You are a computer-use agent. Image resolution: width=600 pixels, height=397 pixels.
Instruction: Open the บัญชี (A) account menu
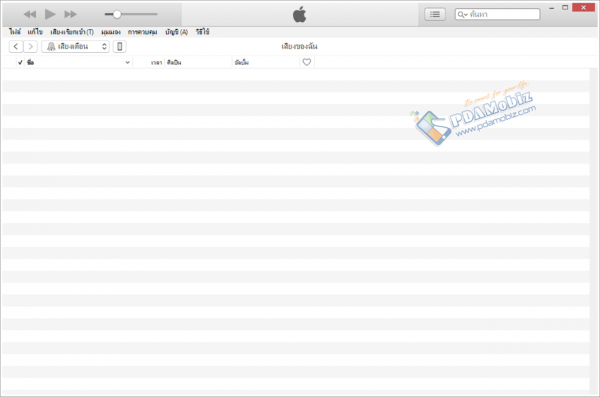[176, 32]
